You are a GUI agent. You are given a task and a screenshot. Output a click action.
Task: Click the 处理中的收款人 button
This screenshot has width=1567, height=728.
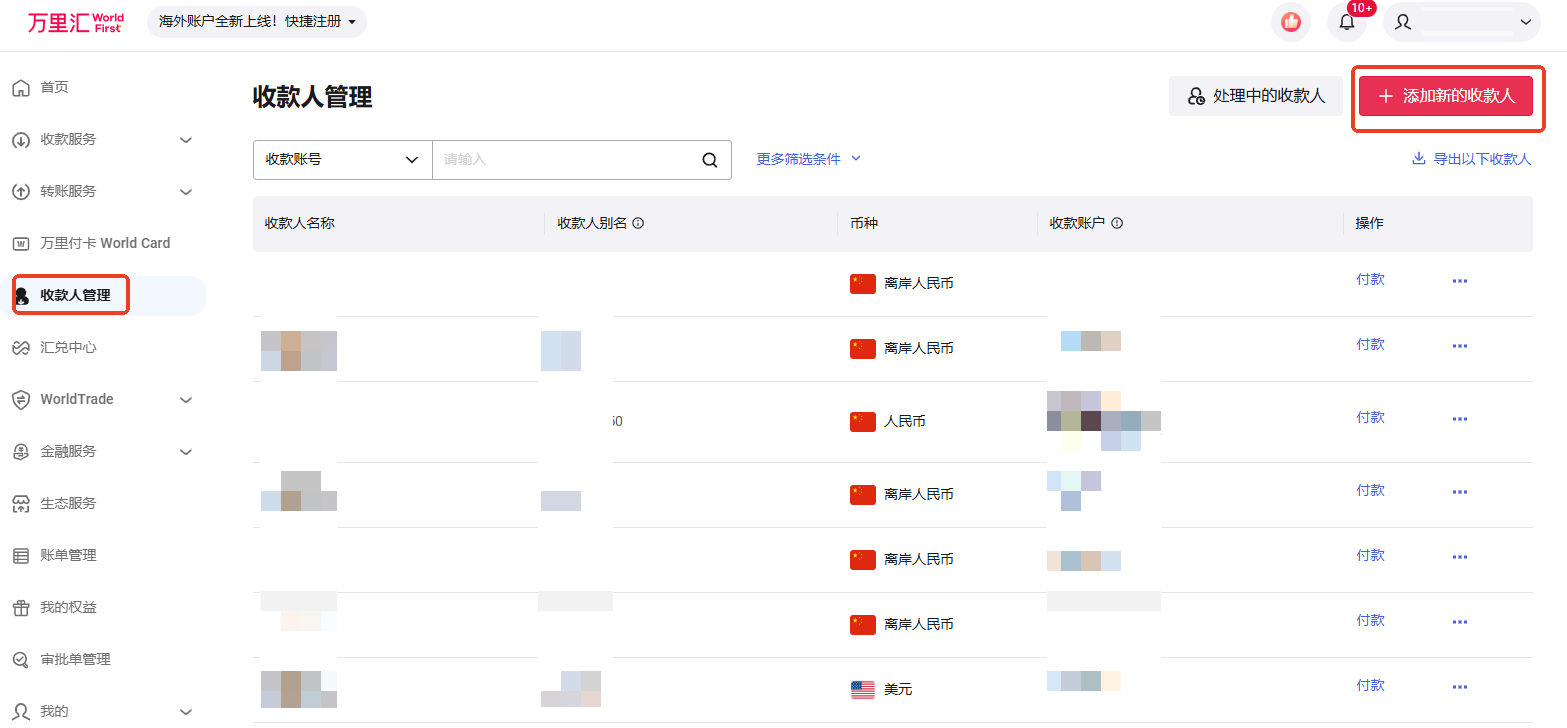coord(1255,96)
